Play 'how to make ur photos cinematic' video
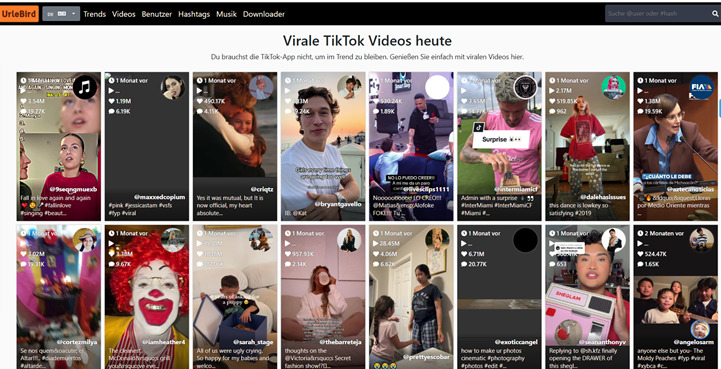This screenshot has height=369, width=721. pyautogui.click(x=499, y=297)
